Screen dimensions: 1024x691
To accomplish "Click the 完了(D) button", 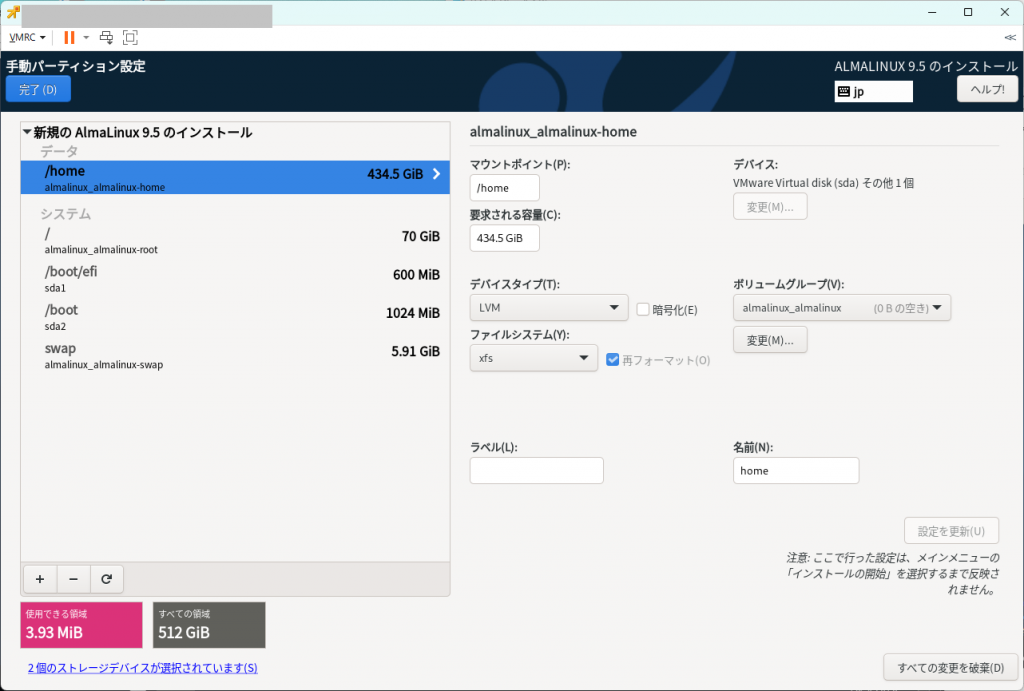I will coord(38,89).
